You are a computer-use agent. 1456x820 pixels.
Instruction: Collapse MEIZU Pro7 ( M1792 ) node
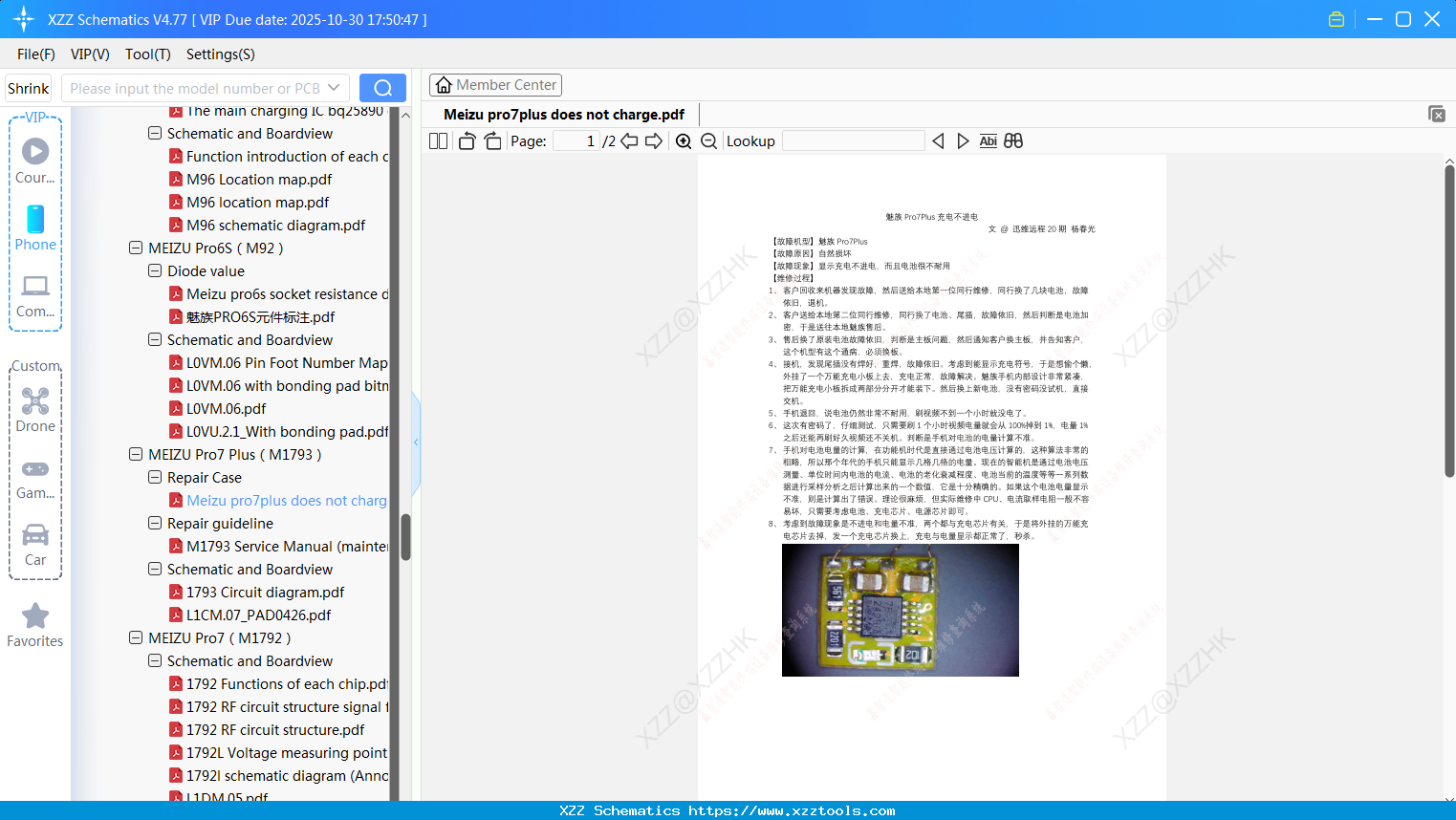(136, 638)
